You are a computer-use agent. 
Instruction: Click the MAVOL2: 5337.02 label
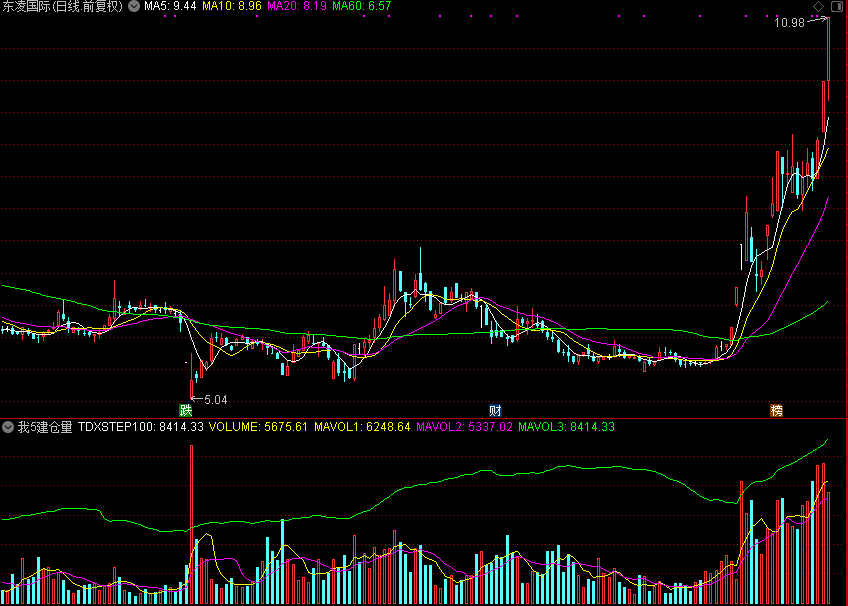pos(464,427)
